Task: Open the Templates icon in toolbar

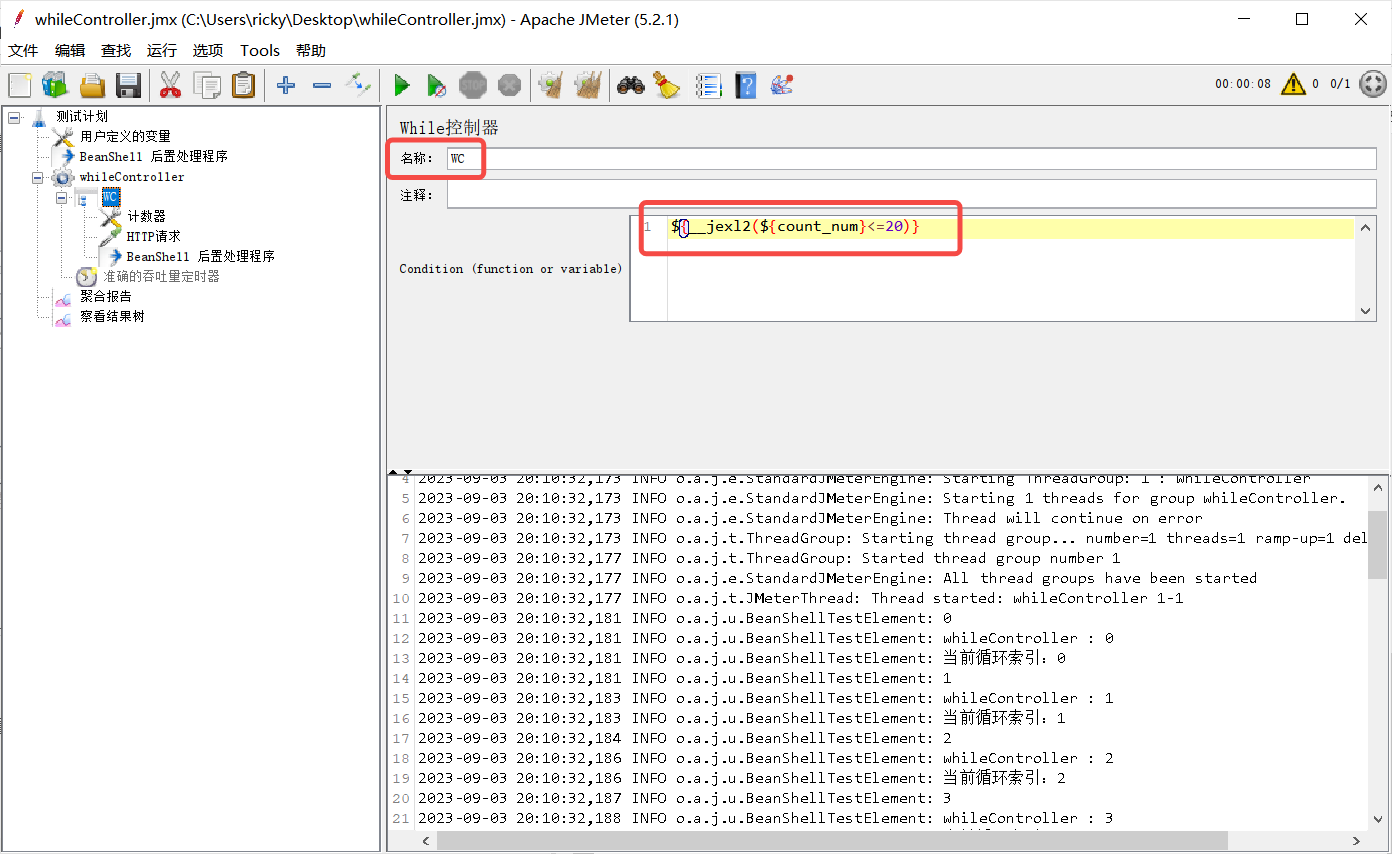Action: pos(54,85)
